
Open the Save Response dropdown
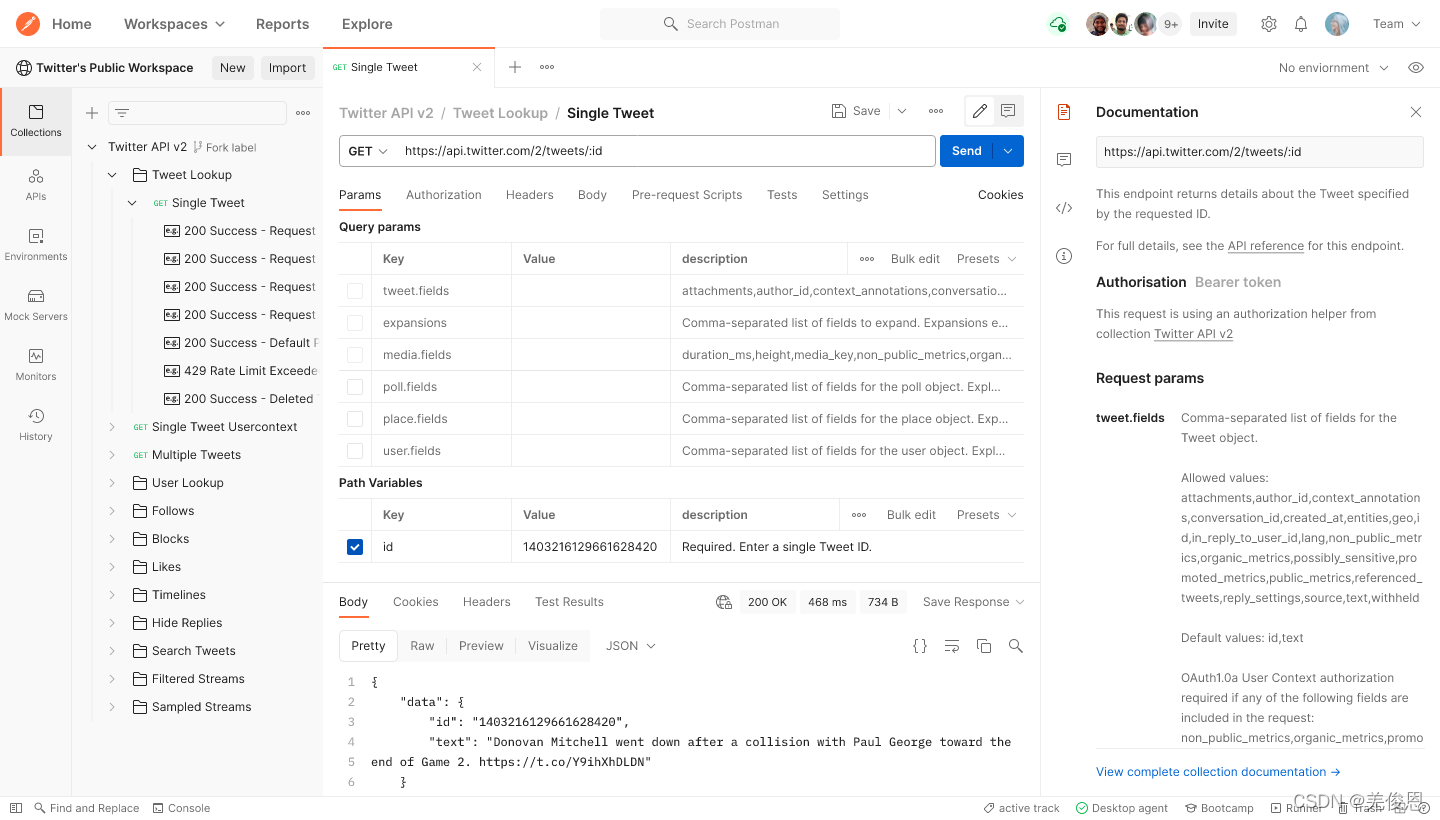[x=974, y=602]
